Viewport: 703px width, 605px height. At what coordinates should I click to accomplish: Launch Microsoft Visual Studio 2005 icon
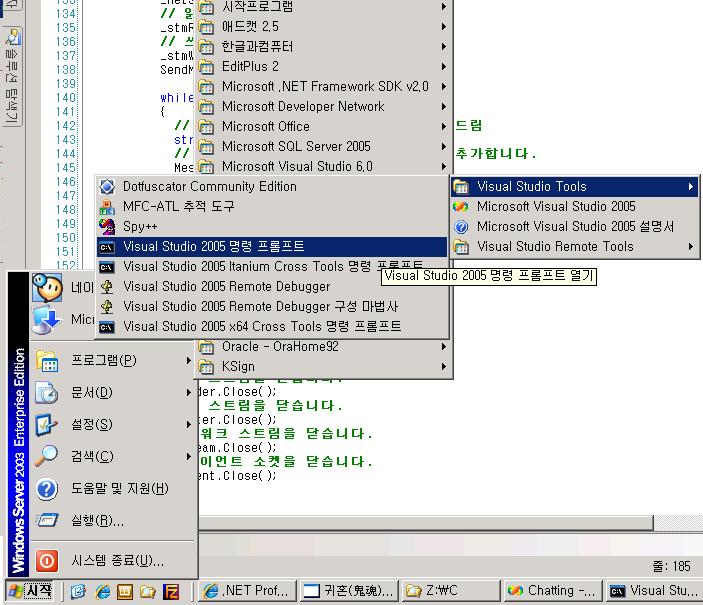(460, 207)
